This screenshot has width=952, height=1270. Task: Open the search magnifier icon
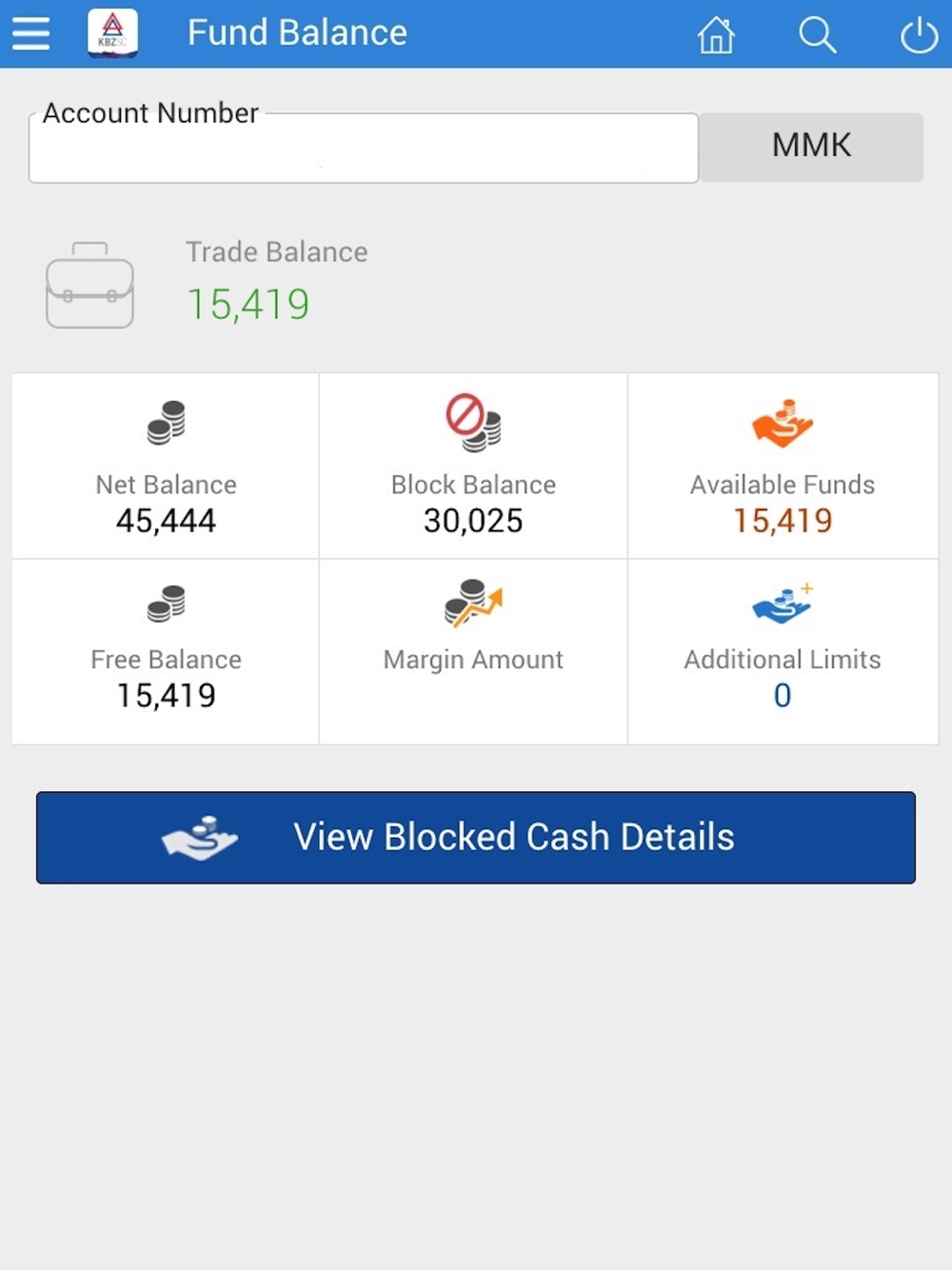818,35
